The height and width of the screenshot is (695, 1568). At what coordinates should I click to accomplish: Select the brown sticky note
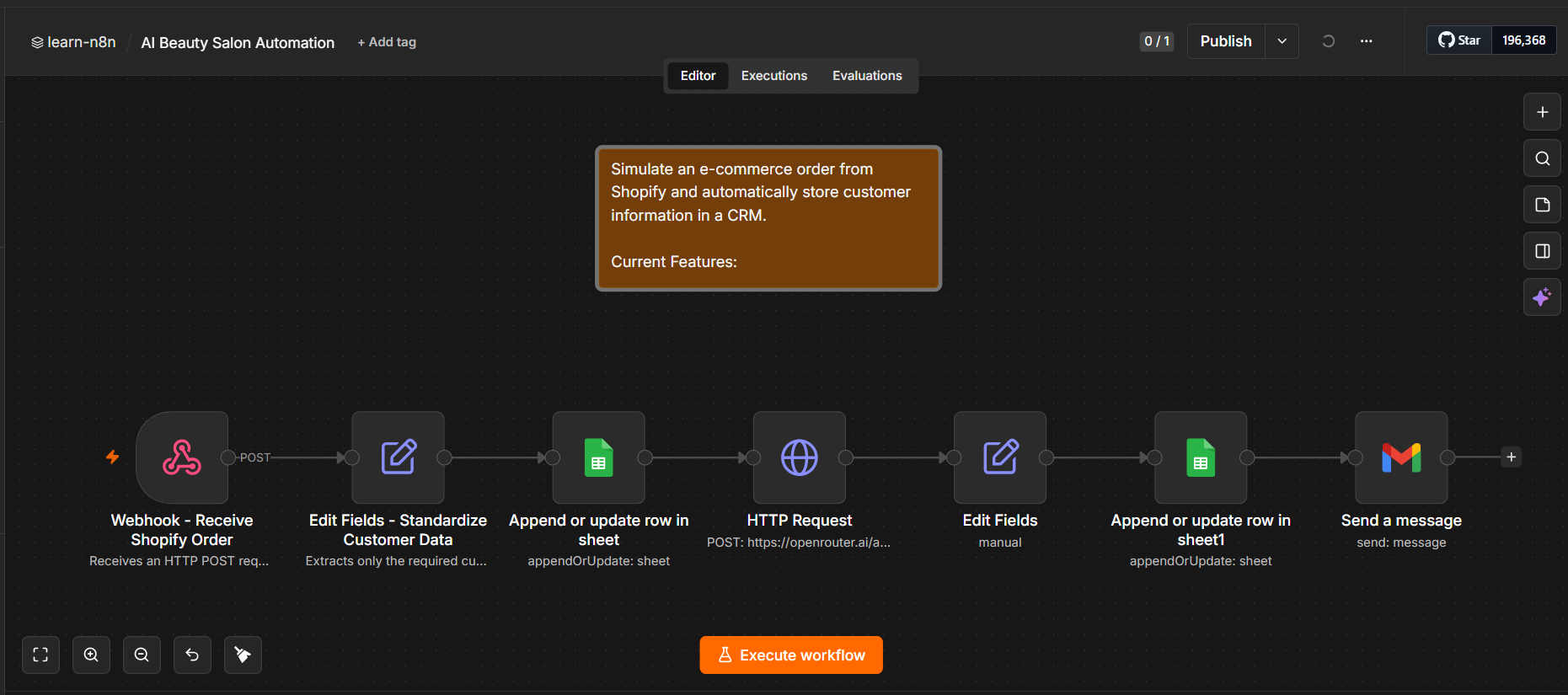(768, 218)
